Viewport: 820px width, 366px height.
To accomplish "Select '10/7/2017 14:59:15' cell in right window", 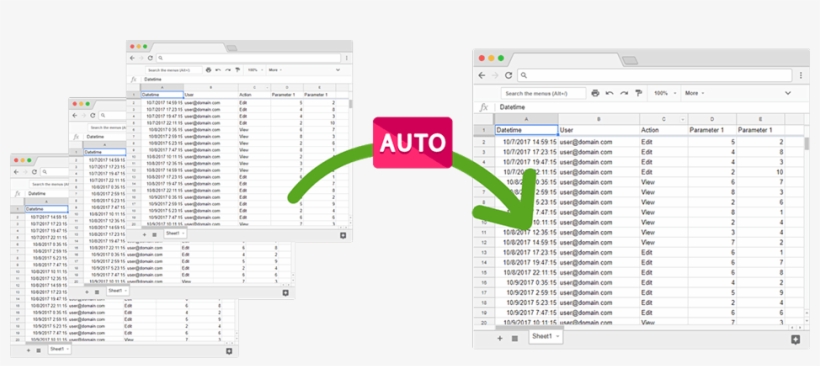I will 526,142.
